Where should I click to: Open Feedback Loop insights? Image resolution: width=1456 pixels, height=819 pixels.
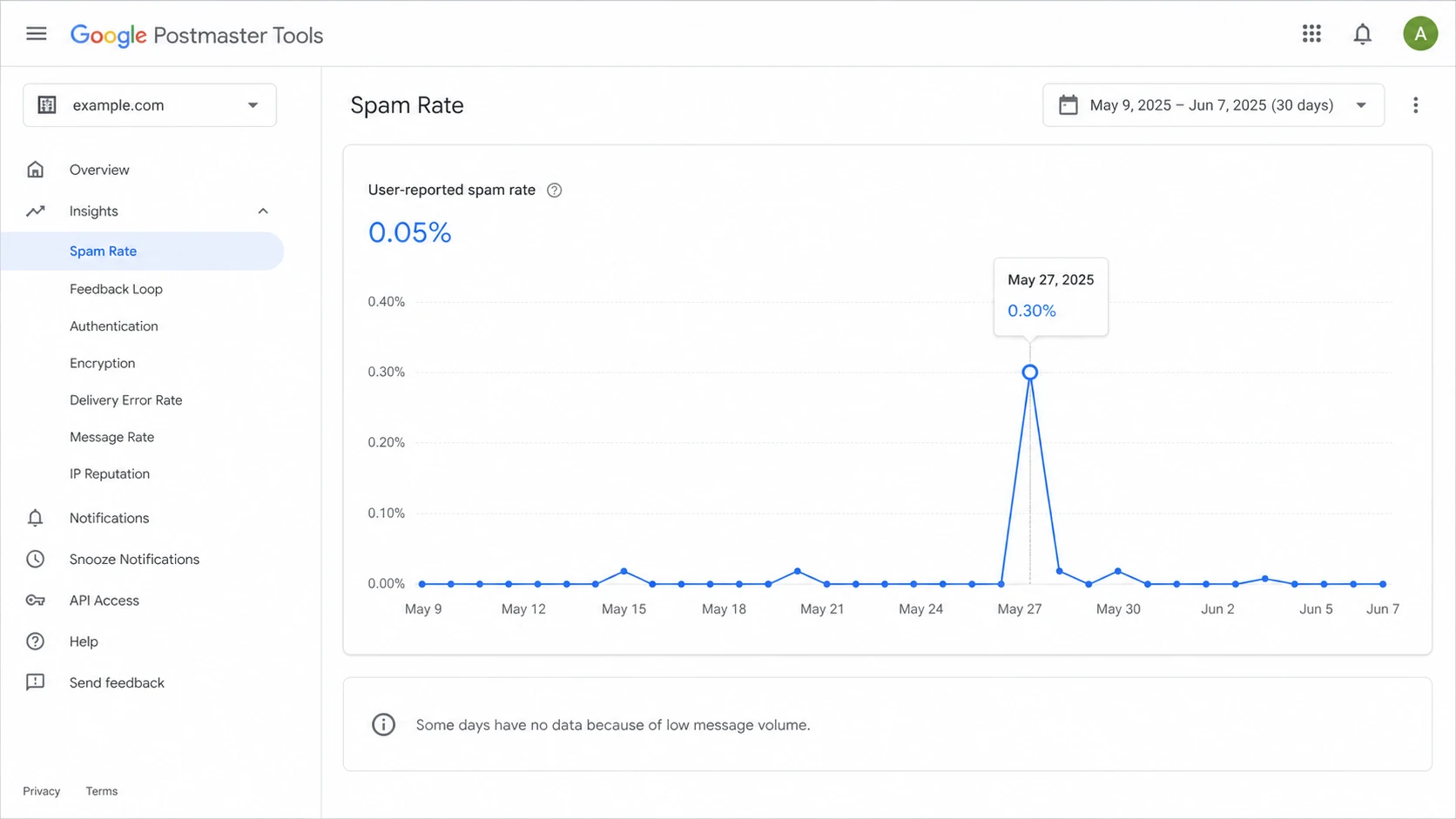click(x=116, y=289)
